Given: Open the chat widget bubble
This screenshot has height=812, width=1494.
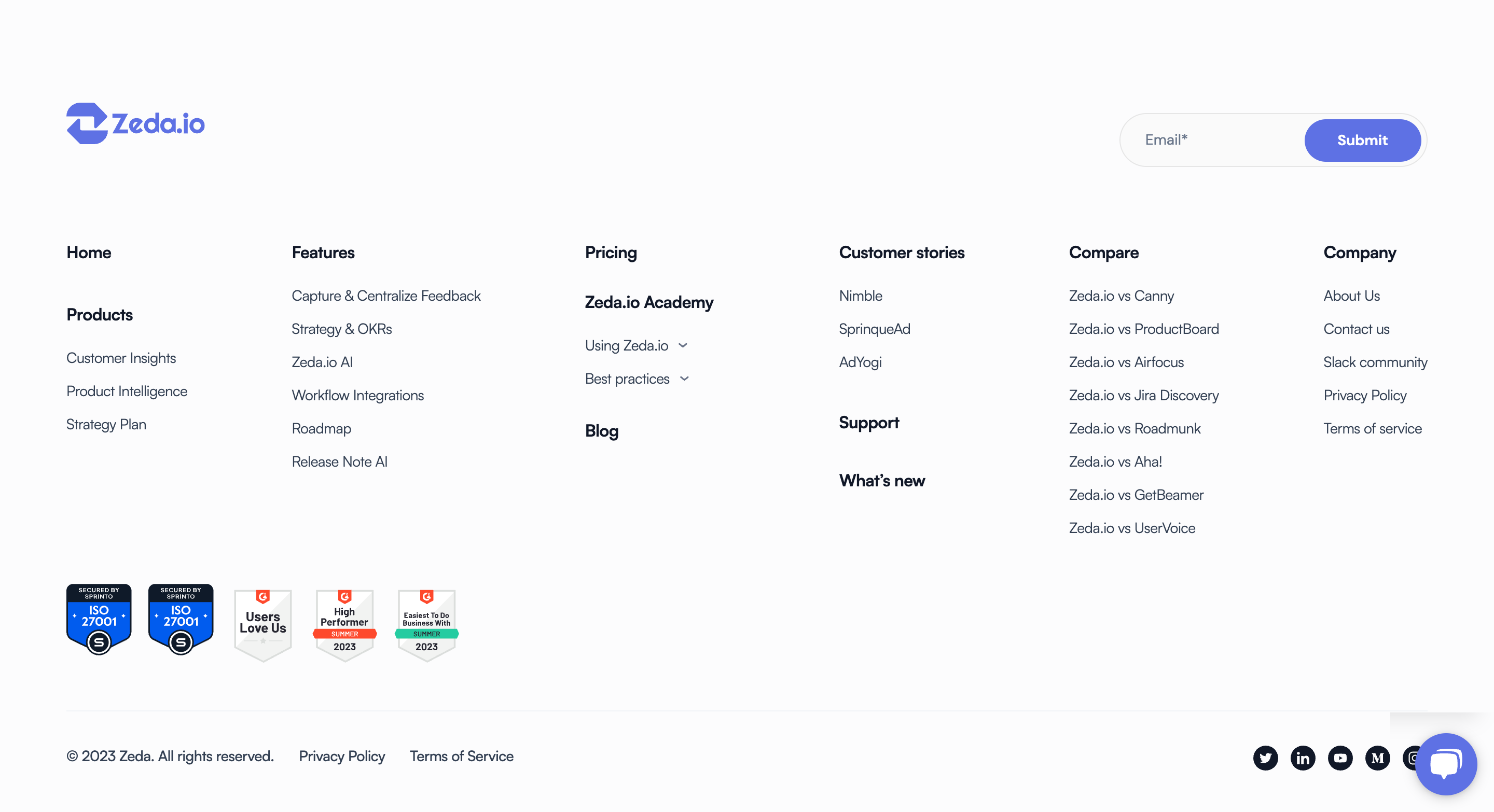Looking at the screenshot, I should [1446, 763].
